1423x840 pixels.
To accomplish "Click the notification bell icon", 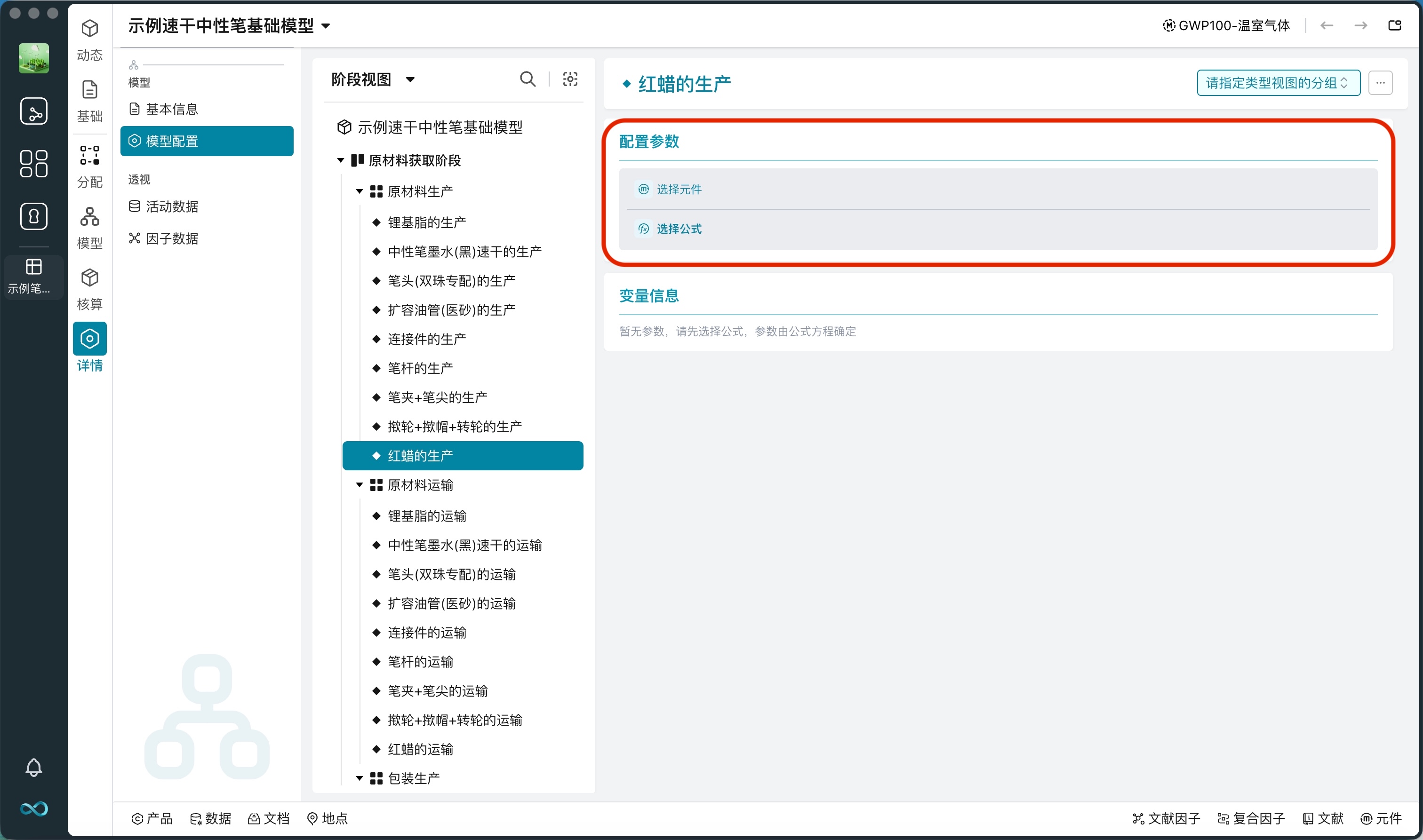I will 34,767.
